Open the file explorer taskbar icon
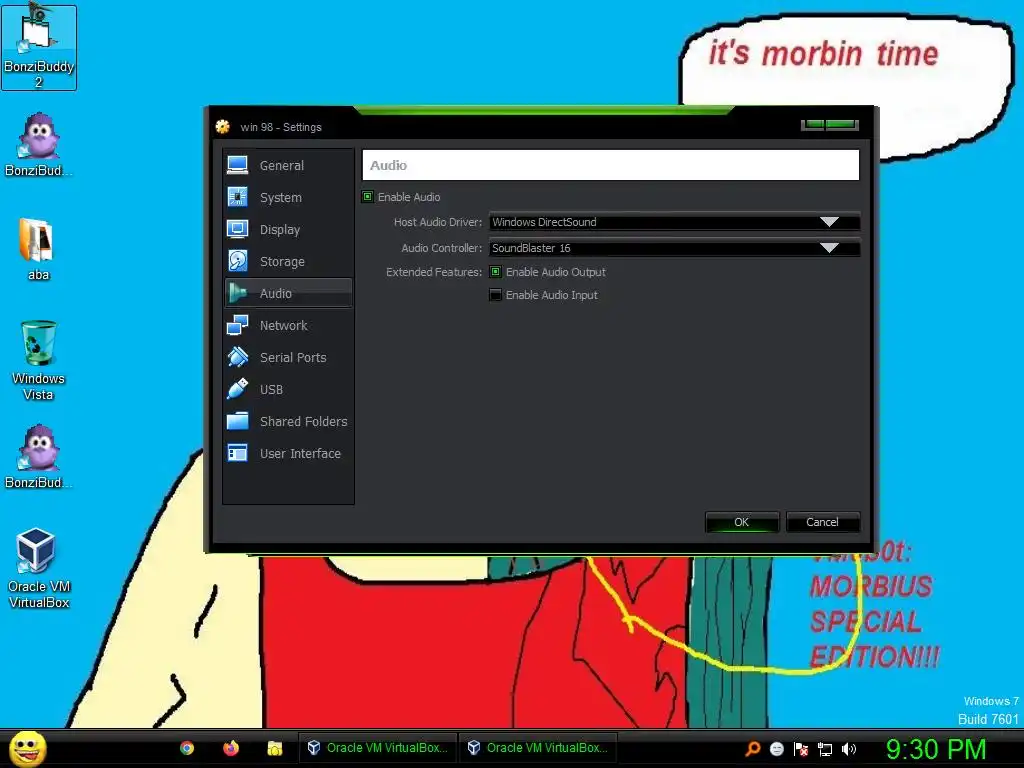Screen dimensions: 1024x768 coord(275,748)
